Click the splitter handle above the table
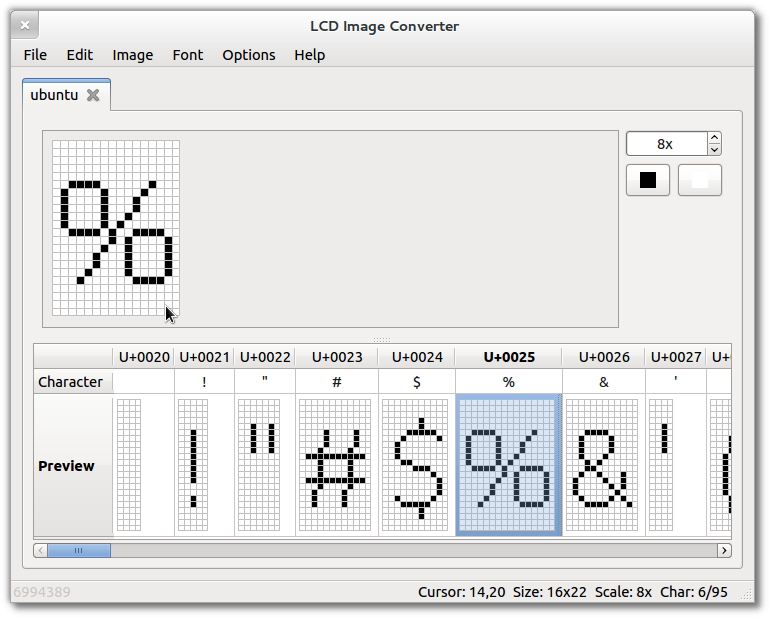 click(382, 339)
